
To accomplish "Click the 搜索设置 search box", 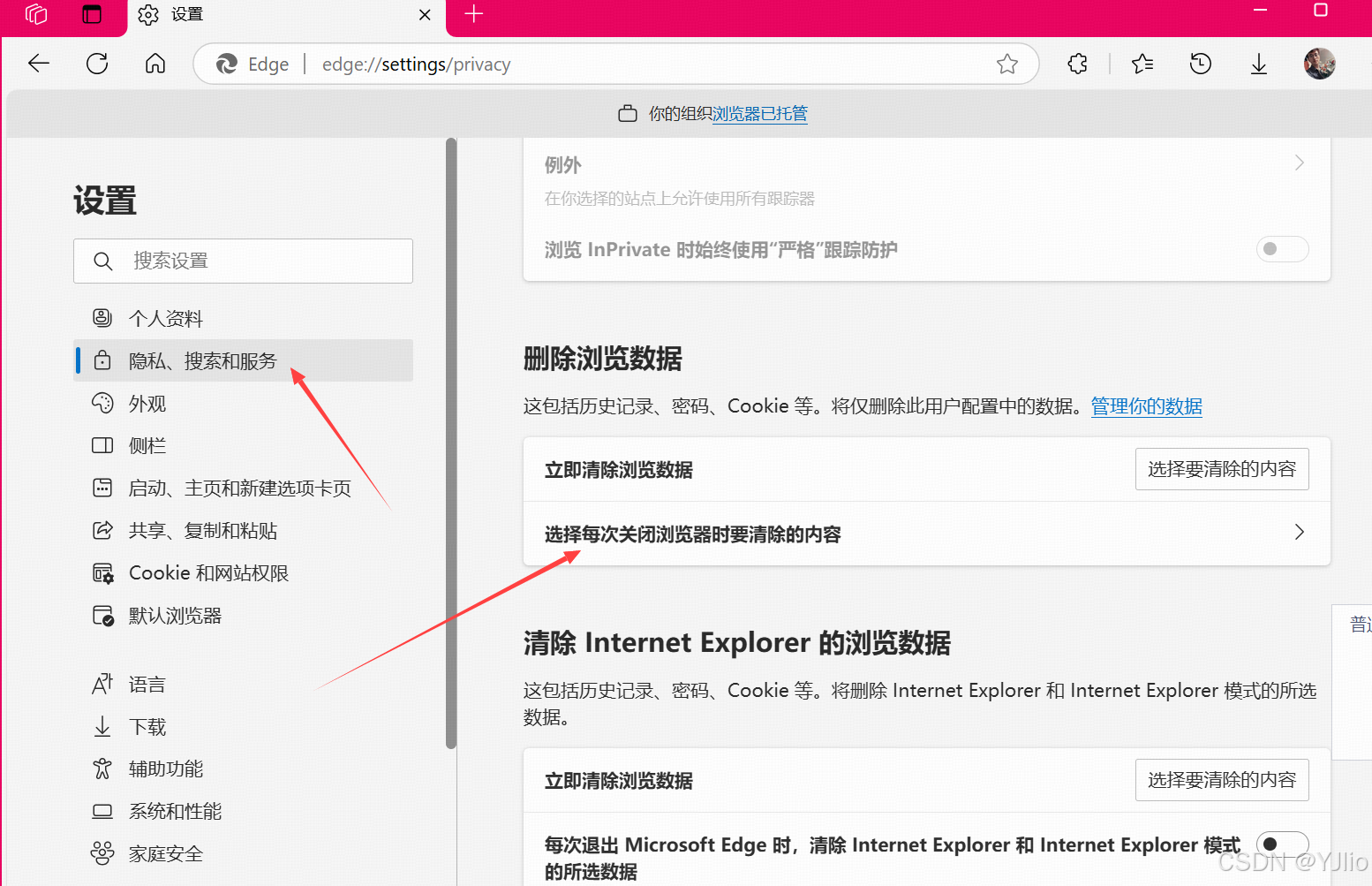I will [243, 261].
